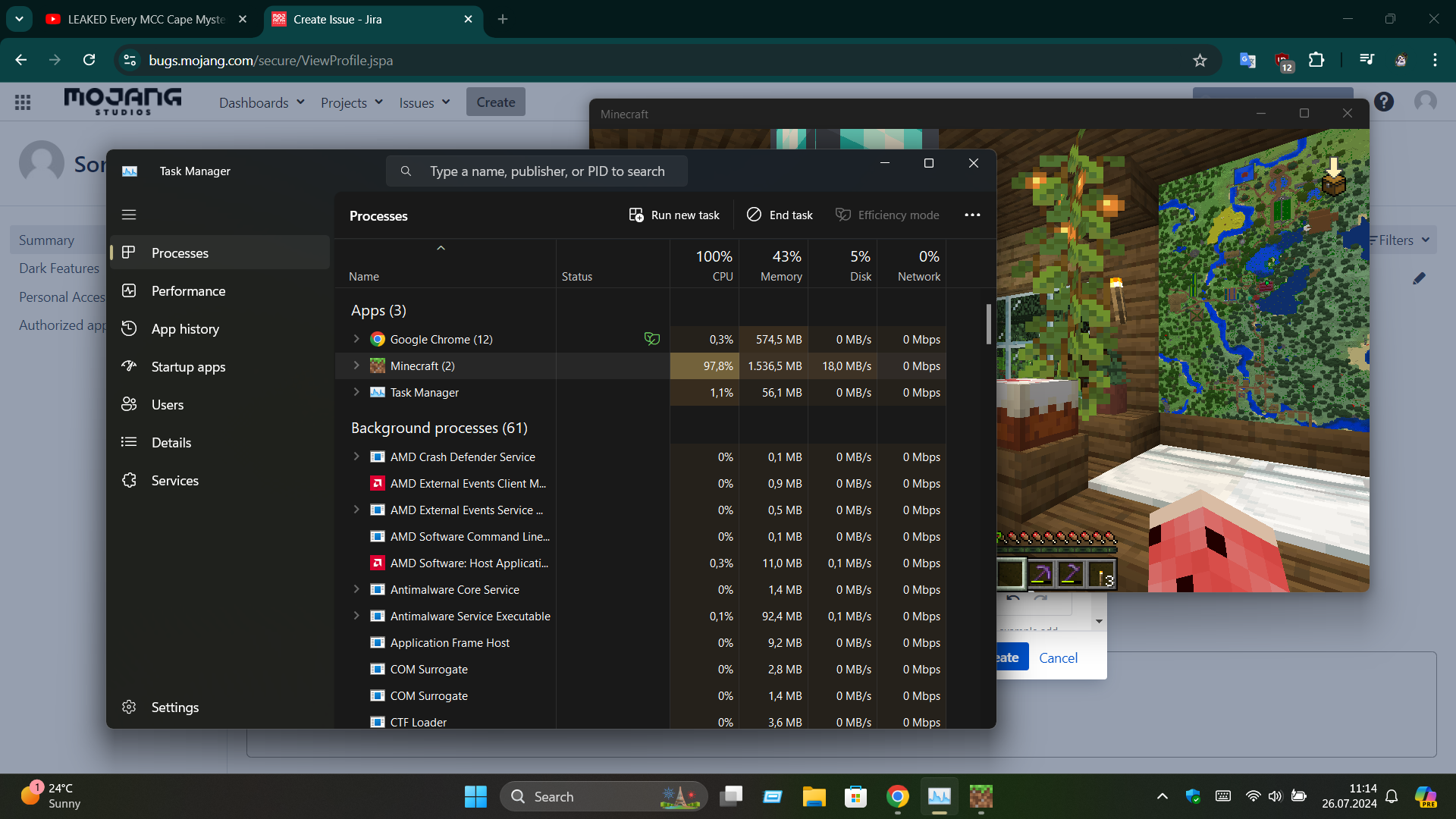Open Chrome from the Windows taskbar
This screenshot has height=819, width=1456.
(897, 796)
